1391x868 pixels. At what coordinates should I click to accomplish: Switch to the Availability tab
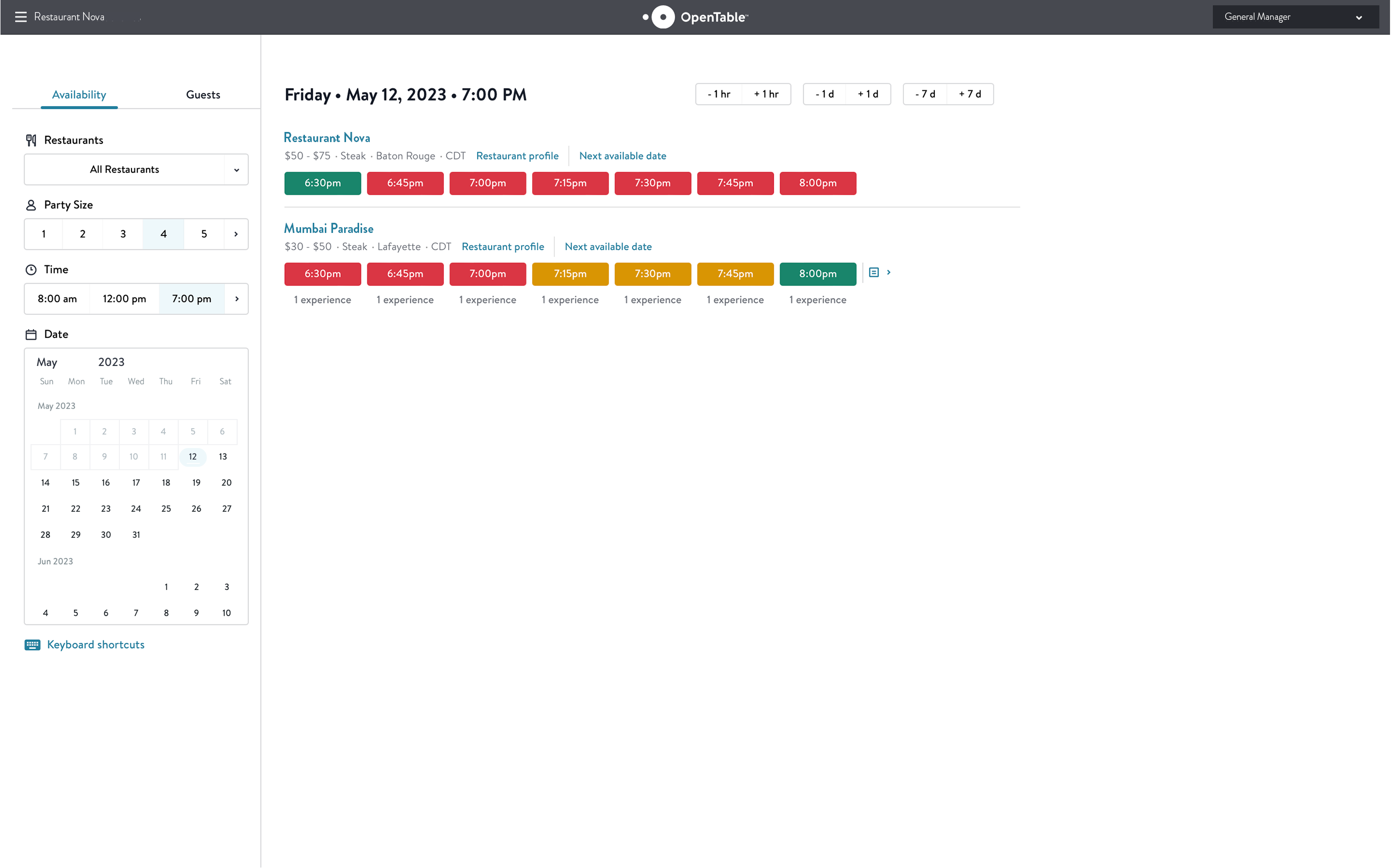[x=79, y=95]
